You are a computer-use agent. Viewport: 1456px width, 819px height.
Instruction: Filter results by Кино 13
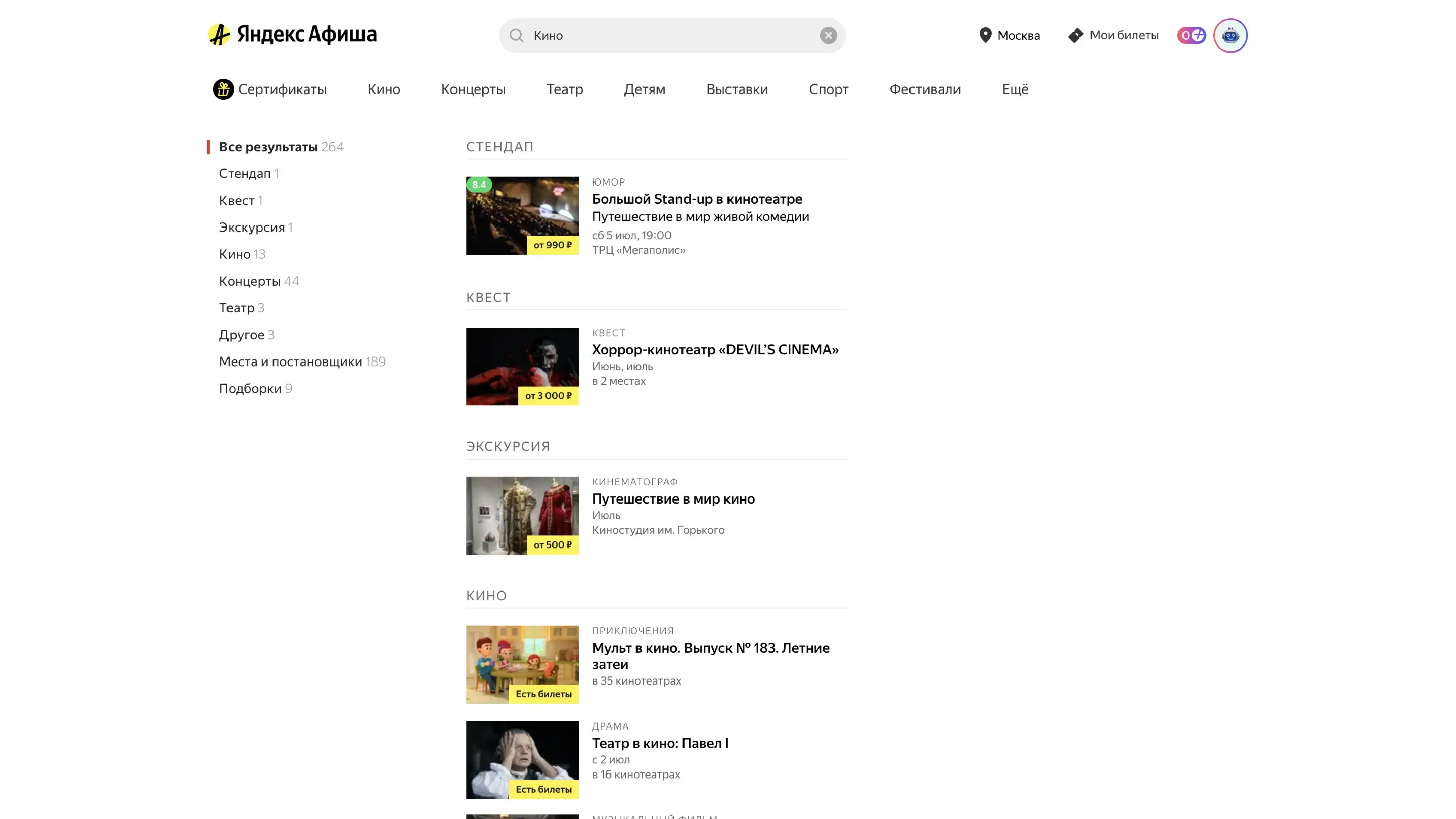[242, 254]
